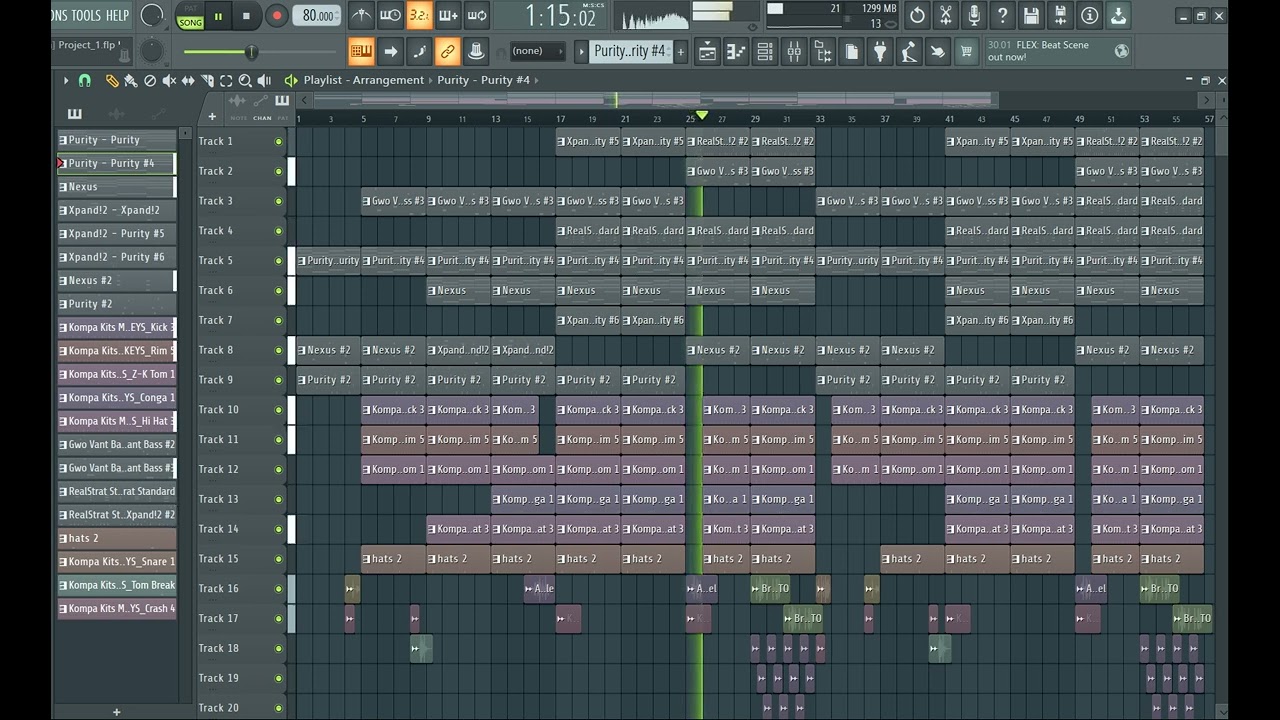Switch to SONG mode
Screen dimensions: 1280x720
[190, 22]
